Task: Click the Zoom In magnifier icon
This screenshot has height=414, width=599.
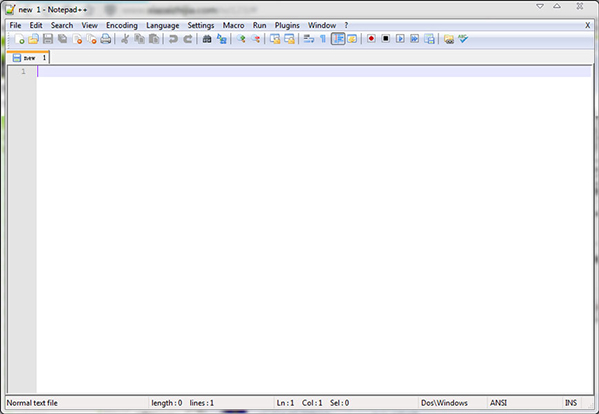Action: pos(241,39)
